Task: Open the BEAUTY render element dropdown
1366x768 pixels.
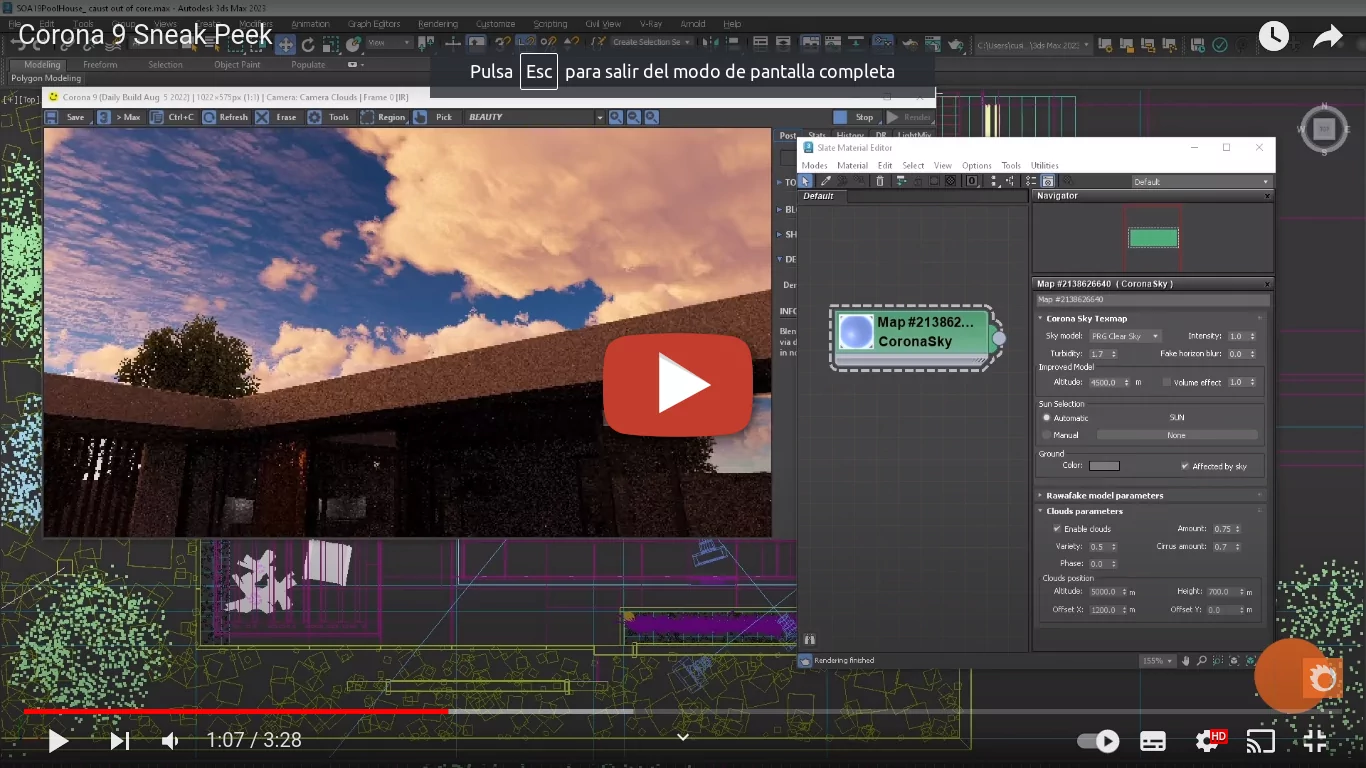Action: [535, 117]
